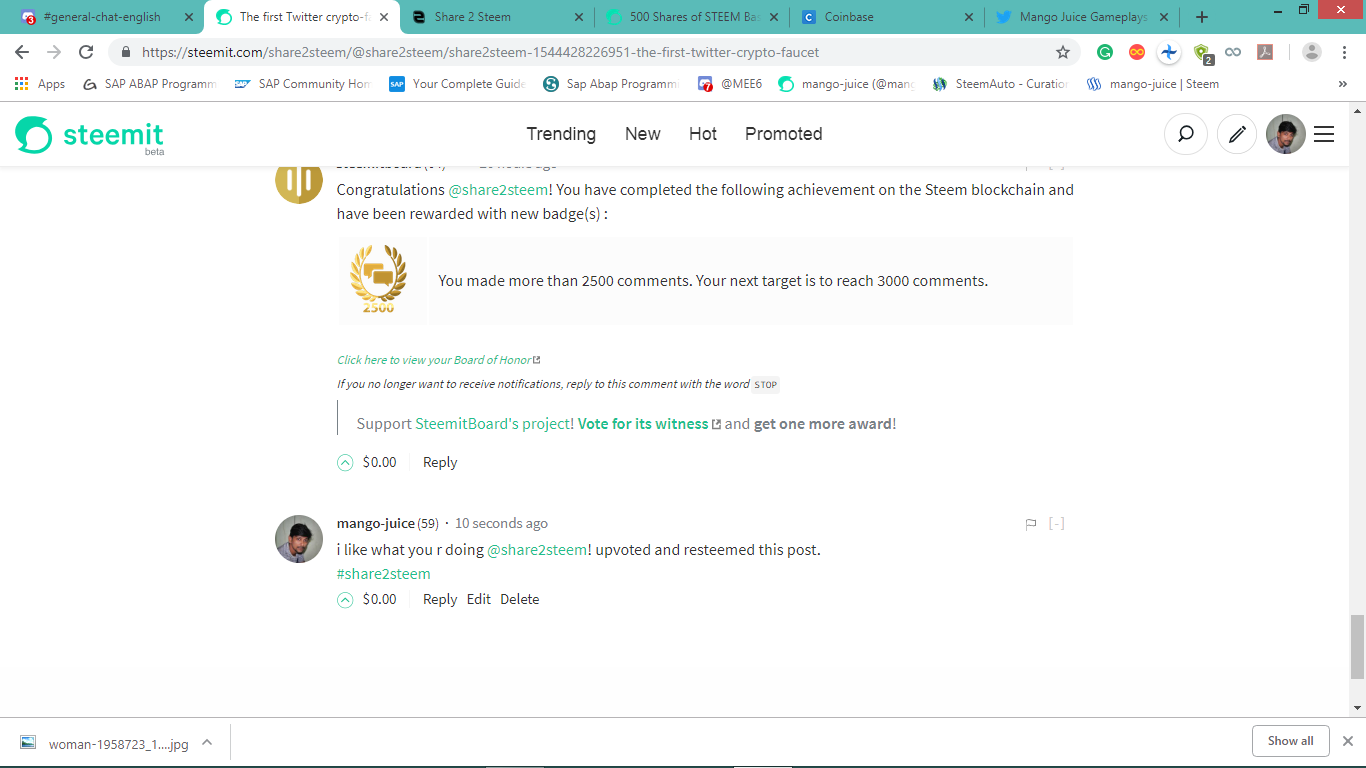Click the $0.00 payout on SteemitBoard comment

click(379, 462)
